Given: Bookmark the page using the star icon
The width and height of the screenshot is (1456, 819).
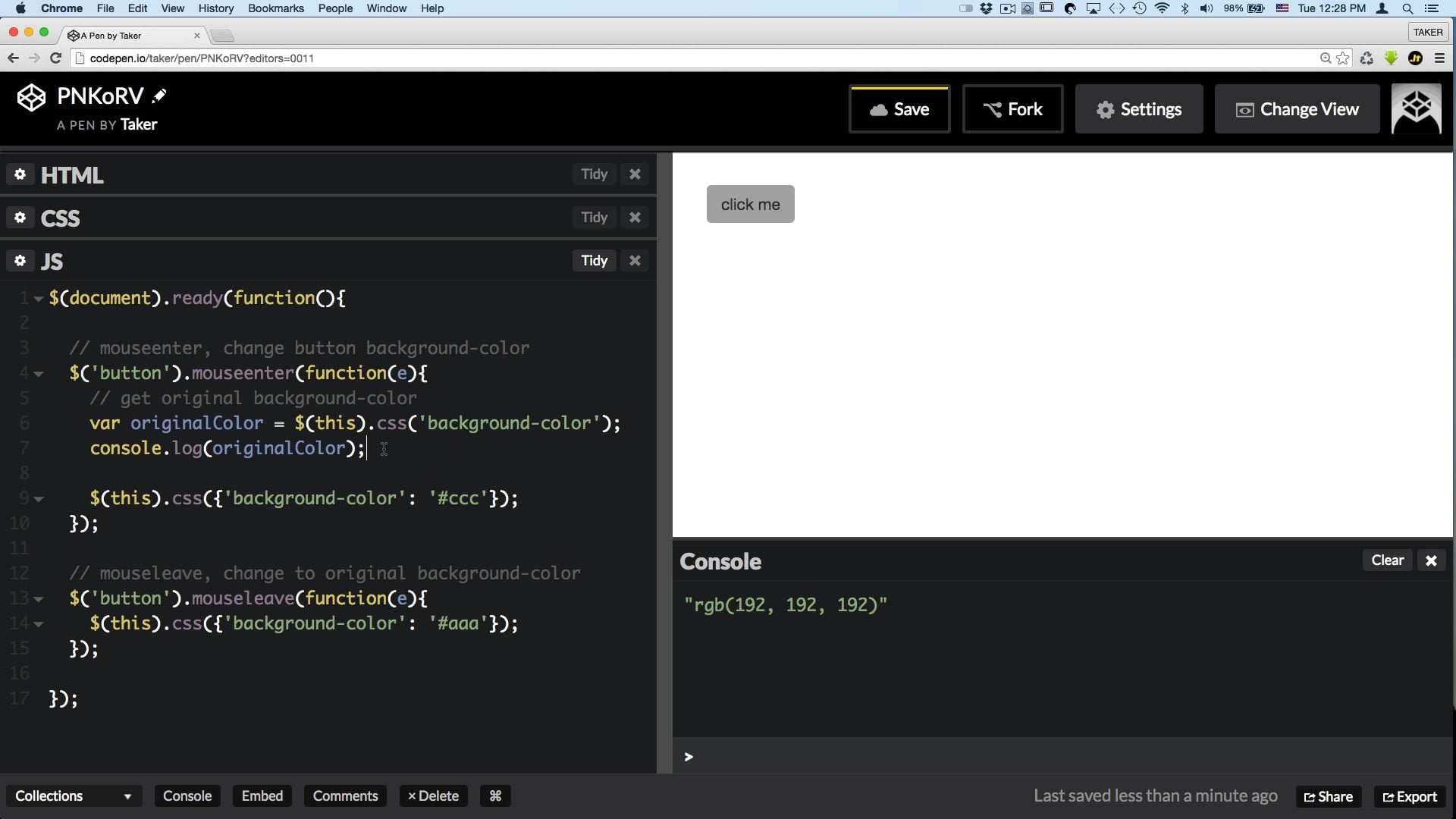Looking at the screenshot, I should click(1342, 58).
